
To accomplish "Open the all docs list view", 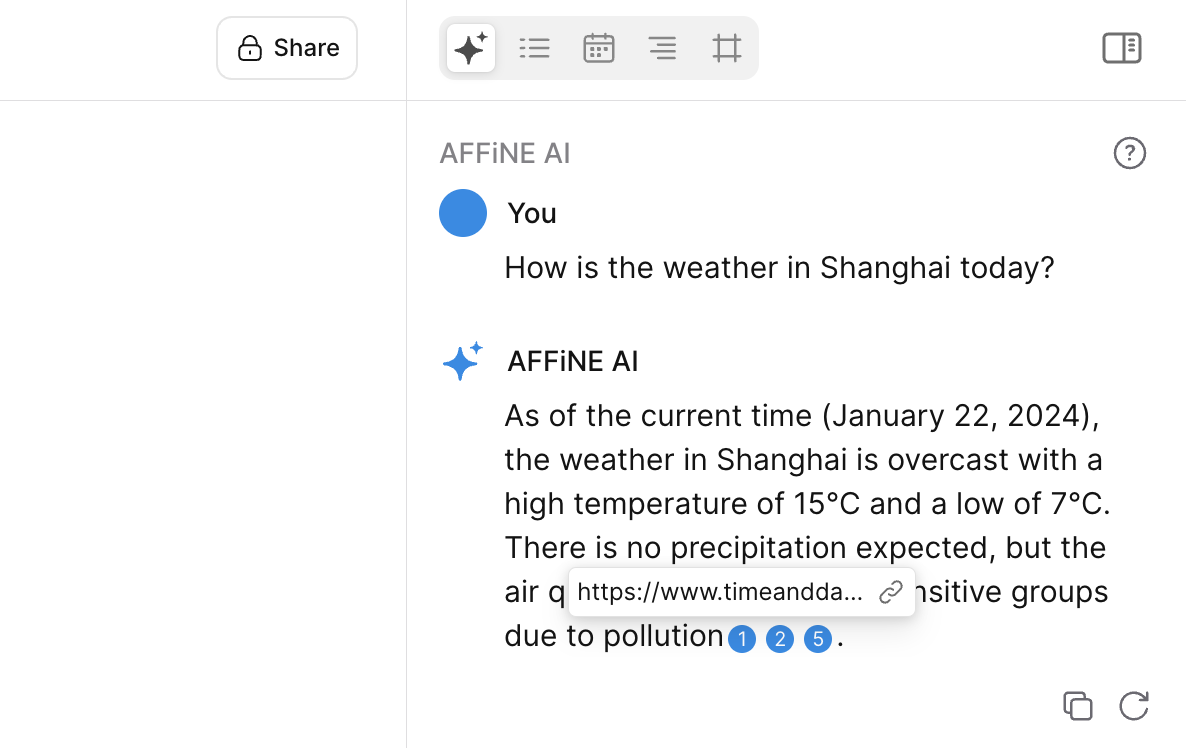I will pyautogui.click(x=535, y=47).
